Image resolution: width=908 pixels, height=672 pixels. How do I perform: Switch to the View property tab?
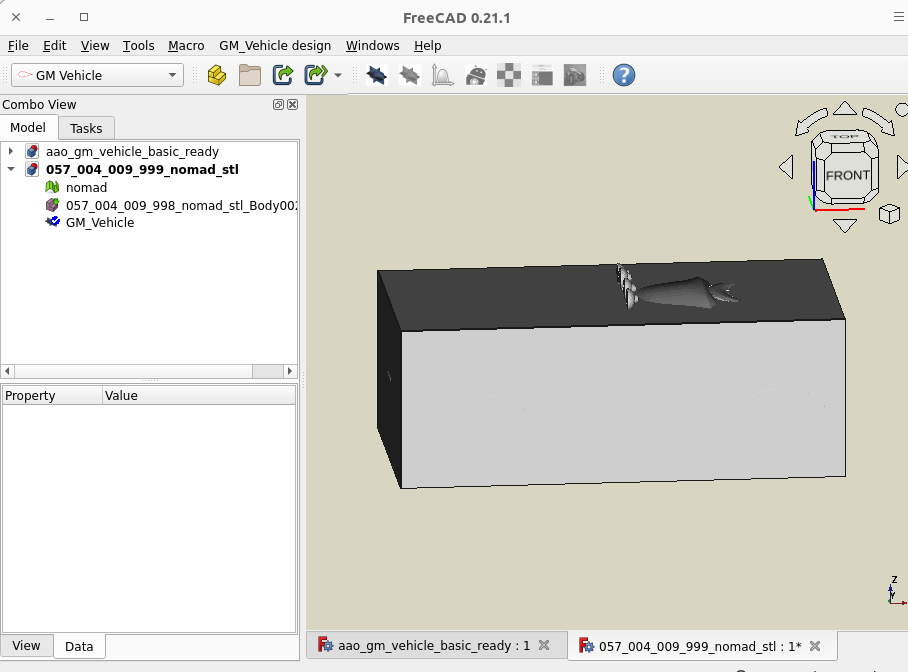pos(26,645)
